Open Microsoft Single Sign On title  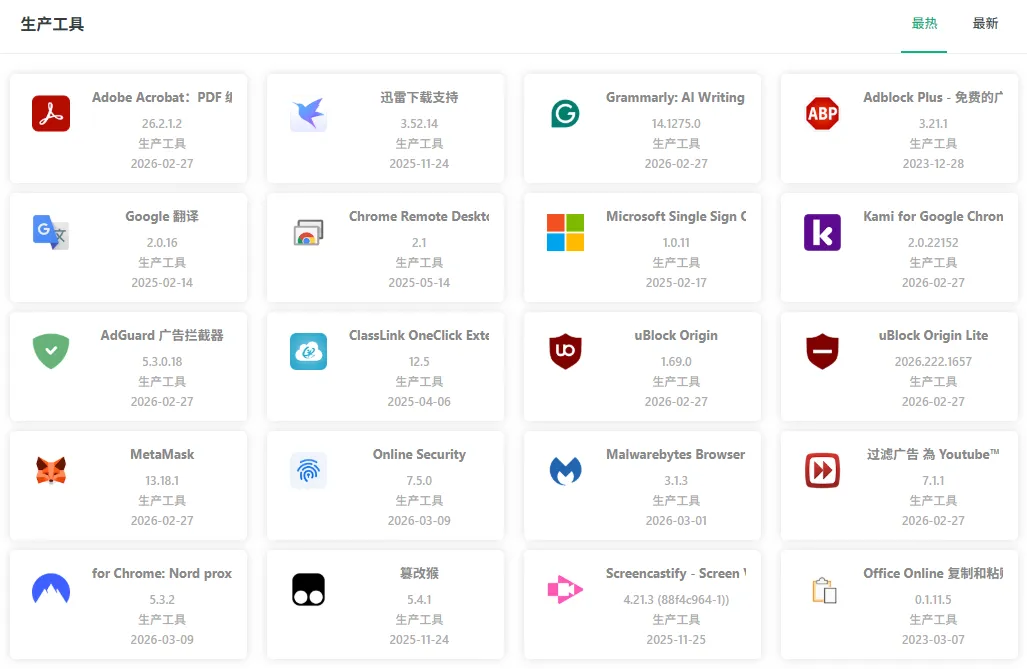tap(676, 216)
